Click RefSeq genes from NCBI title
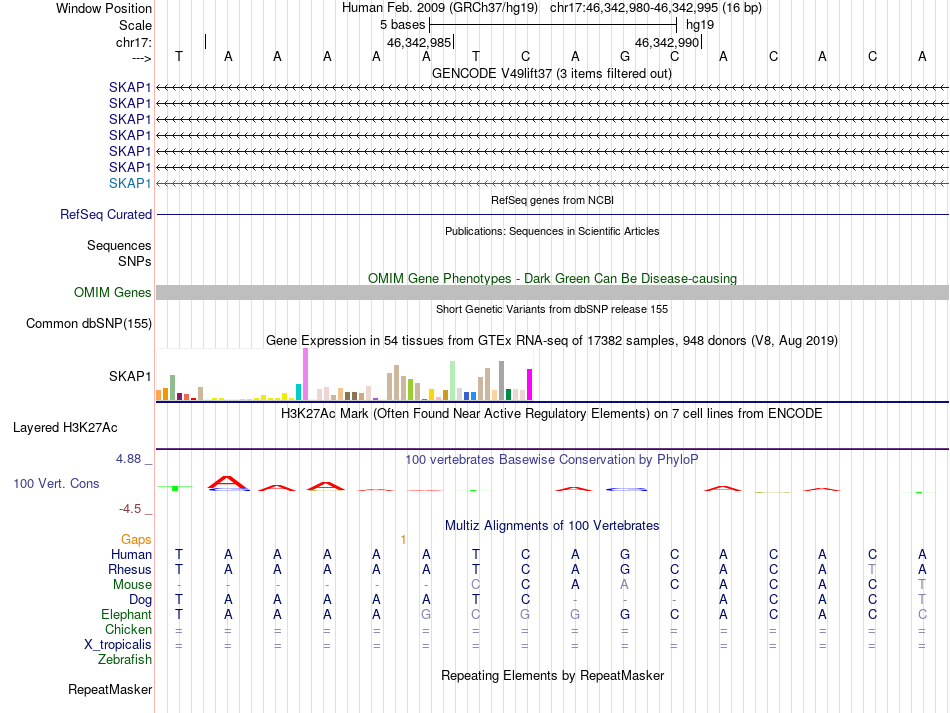 (552, 200)
